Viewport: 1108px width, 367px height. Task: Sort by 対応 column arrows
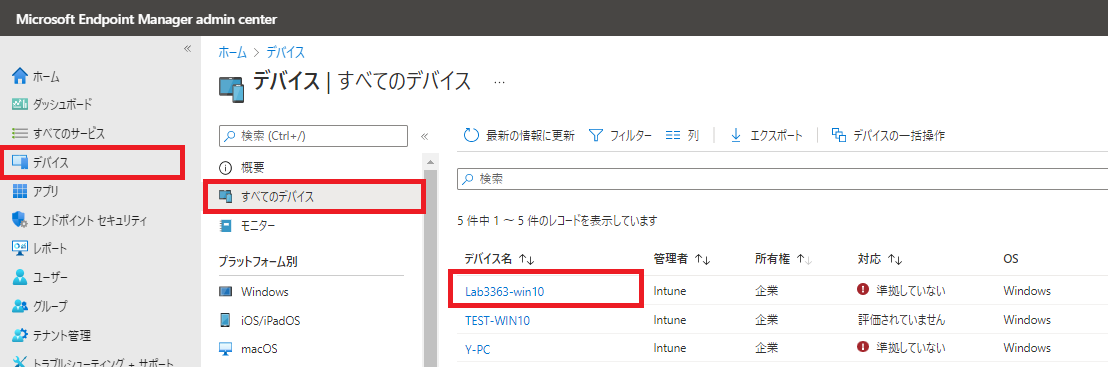point(896,260)
